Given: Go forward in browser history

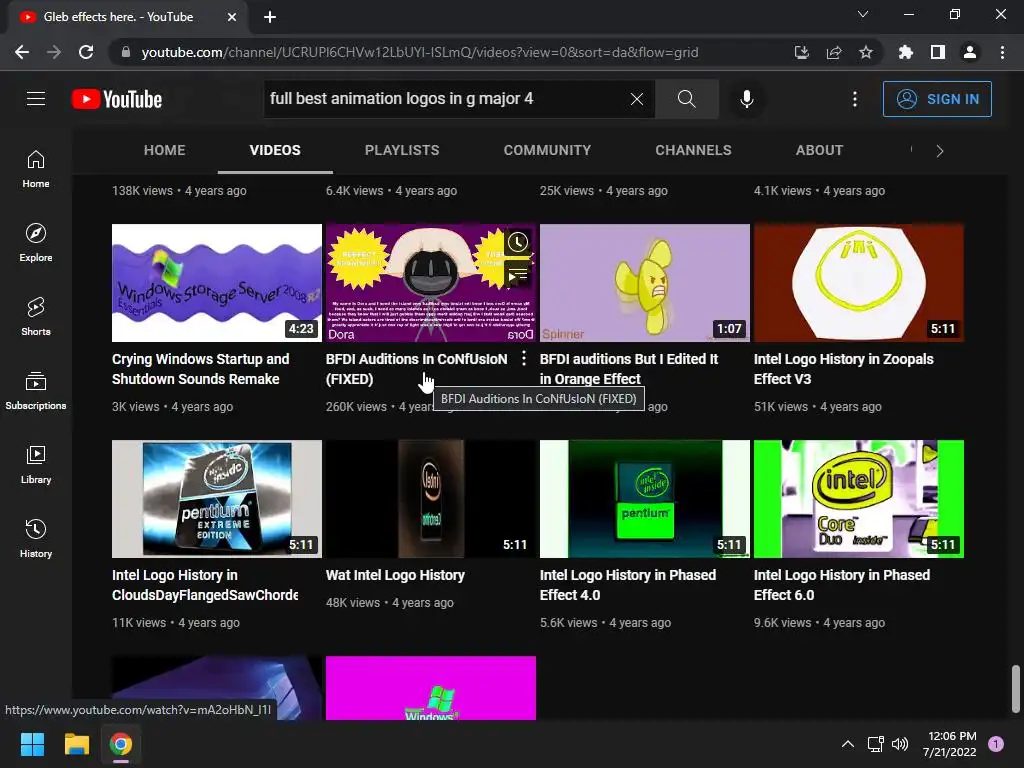Looking at the screenshot, I should pyautogui.click(x=54, y=52).
